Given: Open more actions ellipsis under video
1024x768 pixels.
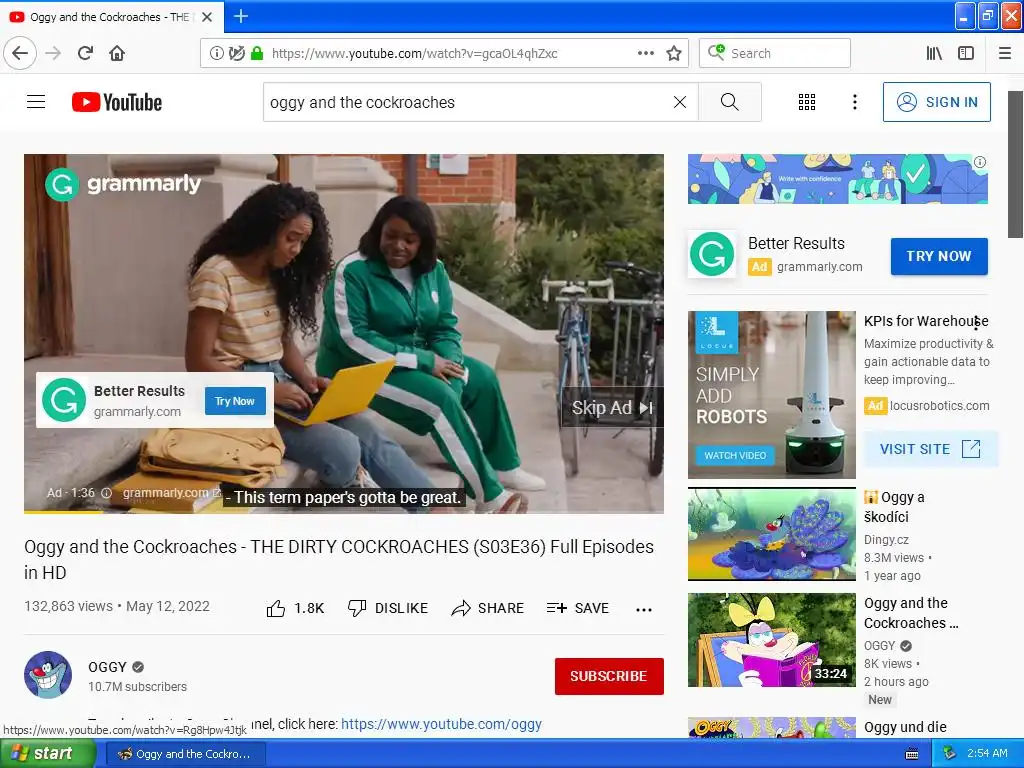Looking at the screenshot, I should tap(644, 609).
